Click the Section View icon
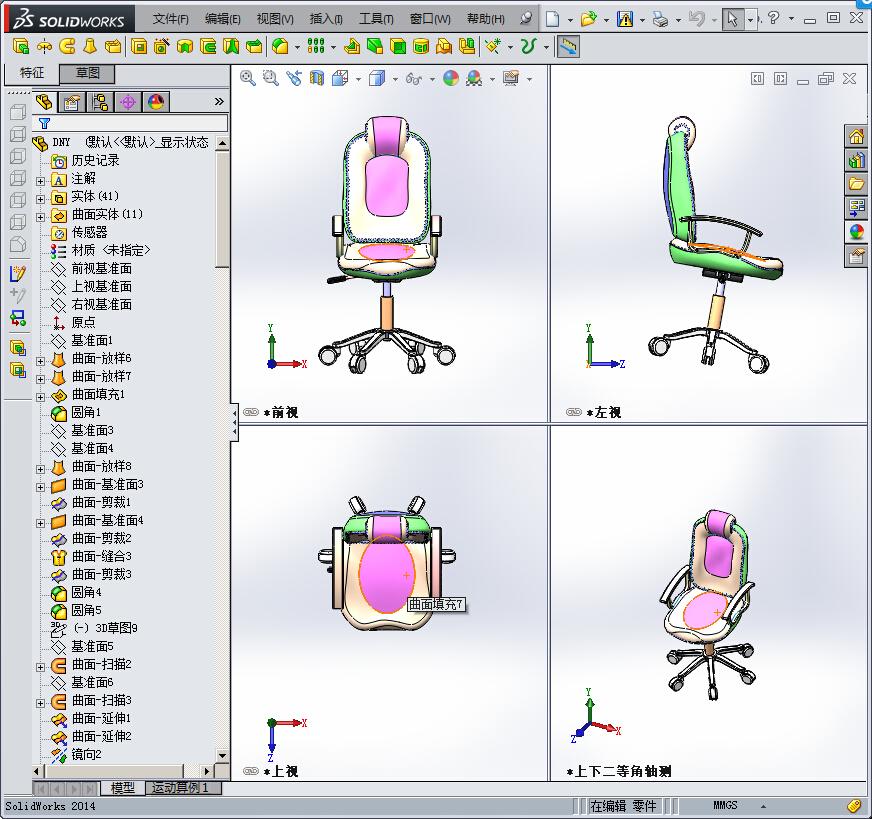Image resolution: width=872 pixels, height=819 pixels. [316, 78]
